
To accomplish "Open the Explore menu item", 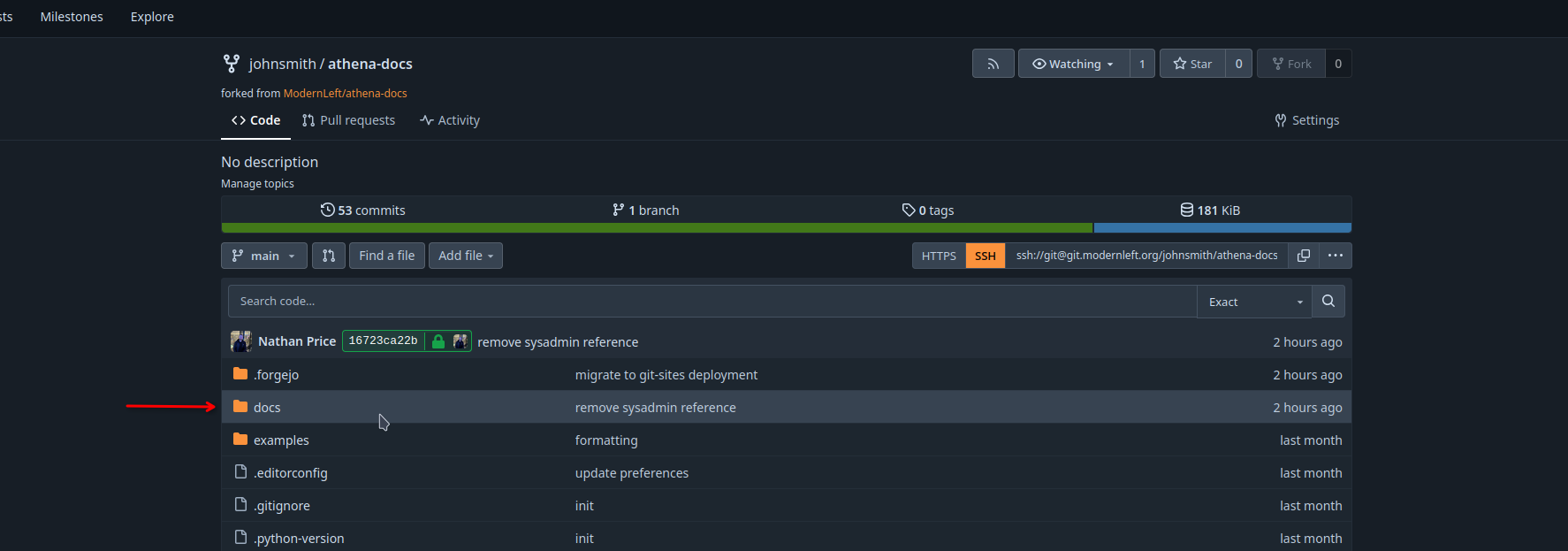I will (x=152, y=17).
